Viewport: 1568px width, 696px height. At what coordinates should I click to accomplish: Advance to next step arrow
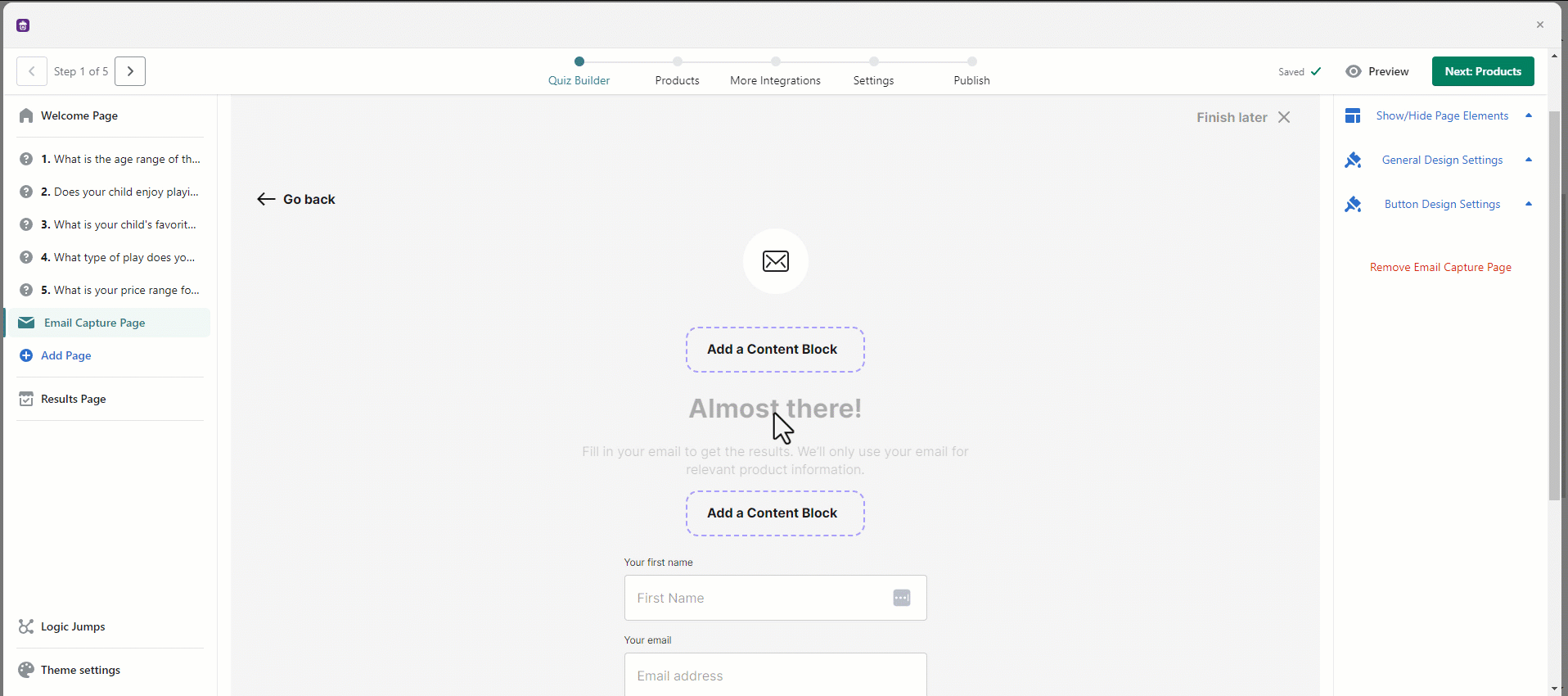(130, 71)
